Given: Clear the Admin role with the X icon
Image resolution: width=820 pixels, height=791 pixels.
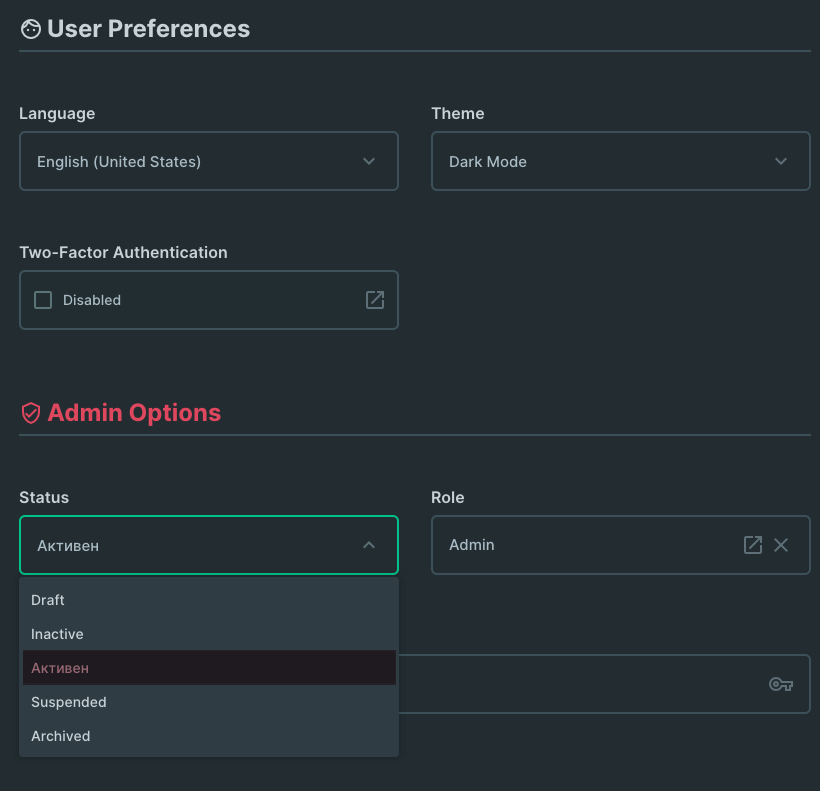Looking at the screenshot, I should (x=781, y=545).
